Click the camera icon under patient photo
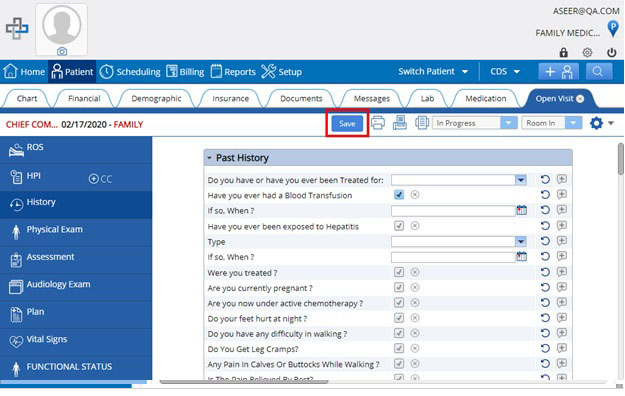 [x=62, y=51]
